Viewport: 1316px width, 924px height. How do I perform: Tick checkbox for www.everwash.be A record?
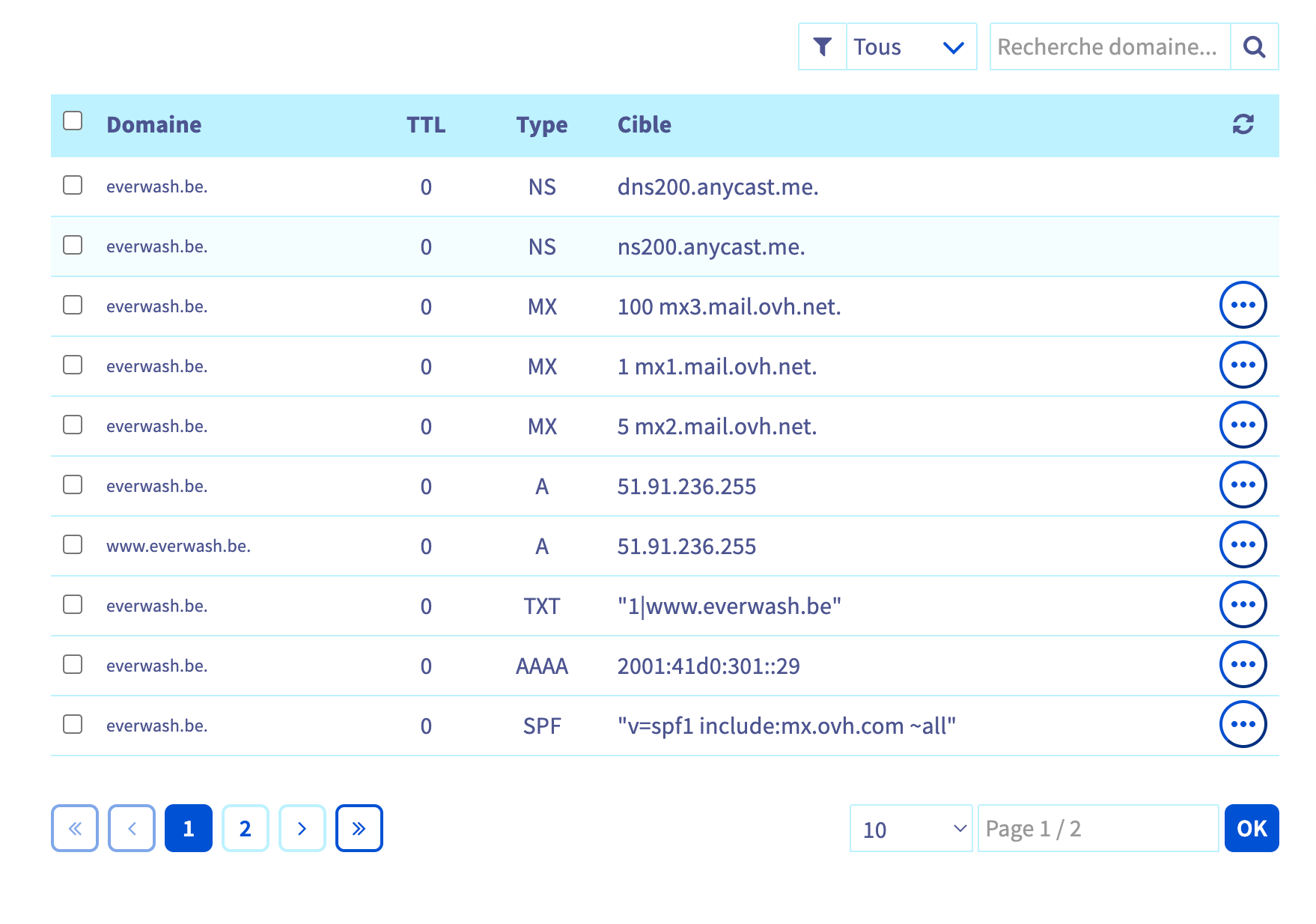pyautogui.click(x=73, y=545)
